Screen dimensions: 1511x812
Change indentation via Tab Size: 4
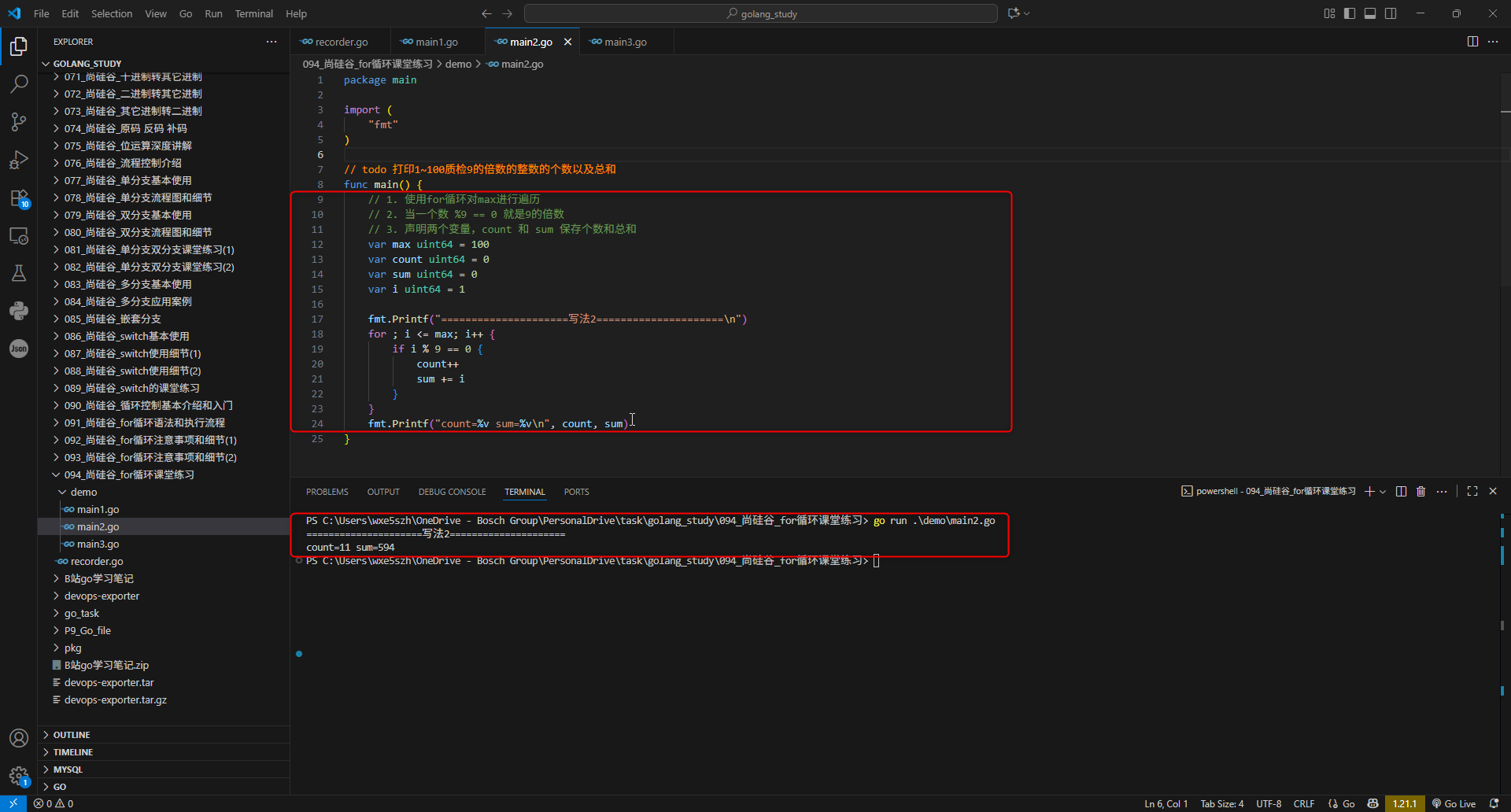pyautogui.click(x=1222, y=803)
